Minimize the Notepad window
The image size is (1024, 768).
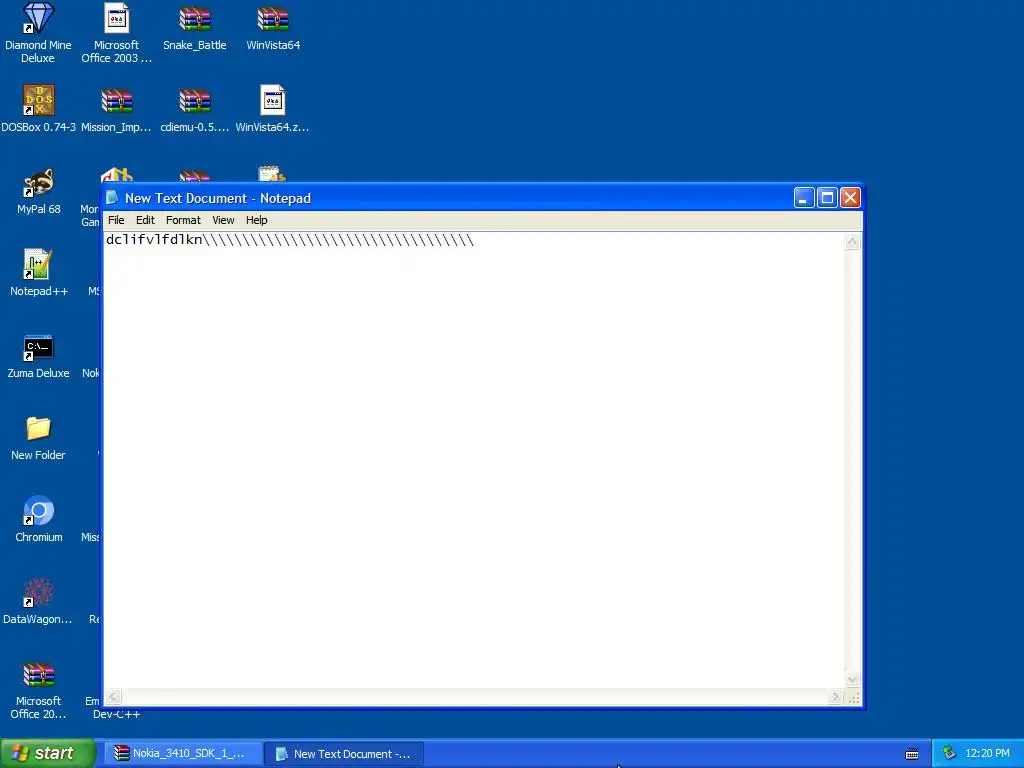click(x=804, y=198)
